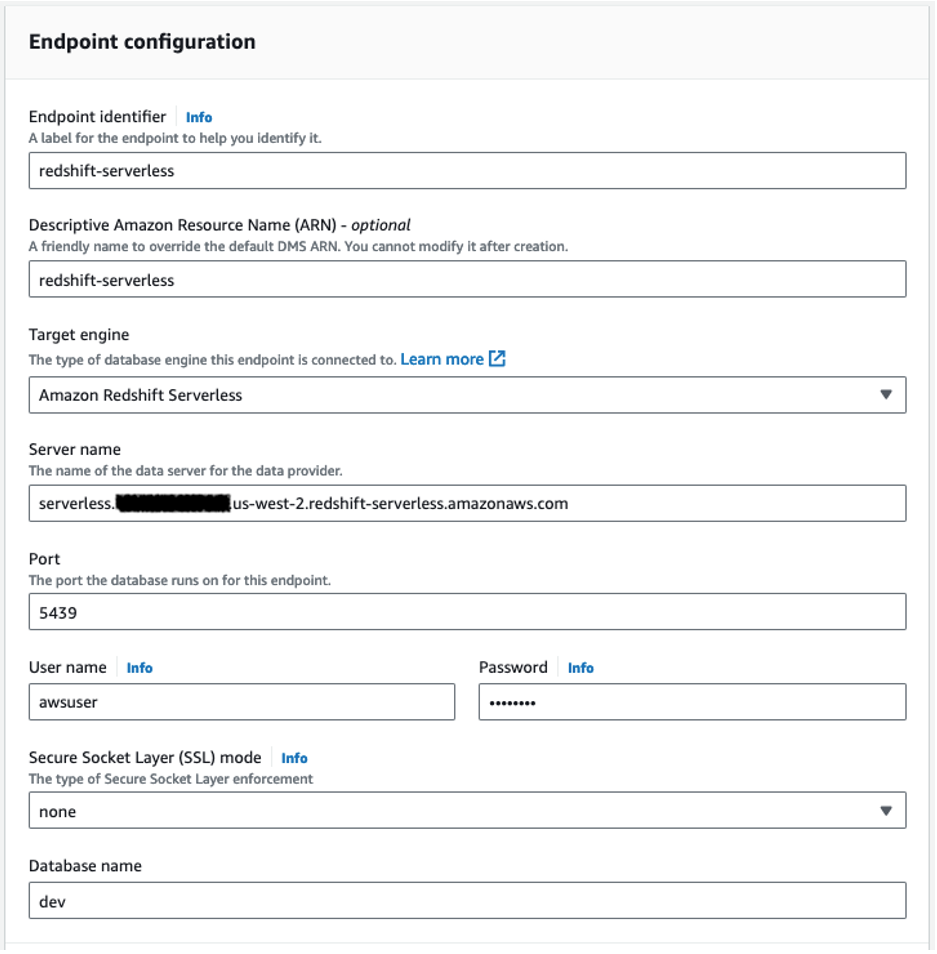Click the Database name field containing dev

[467, 901]
